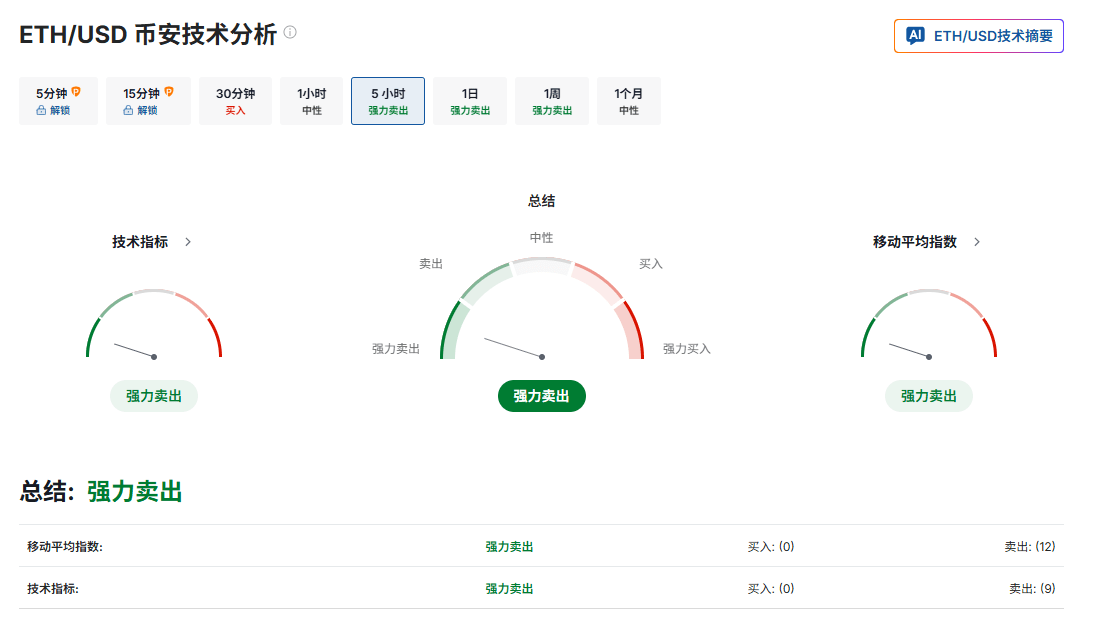Click the lock icon under the 15分钟 tab
1093x618 pixels.
pyautogui.click(x=128, y=110)
